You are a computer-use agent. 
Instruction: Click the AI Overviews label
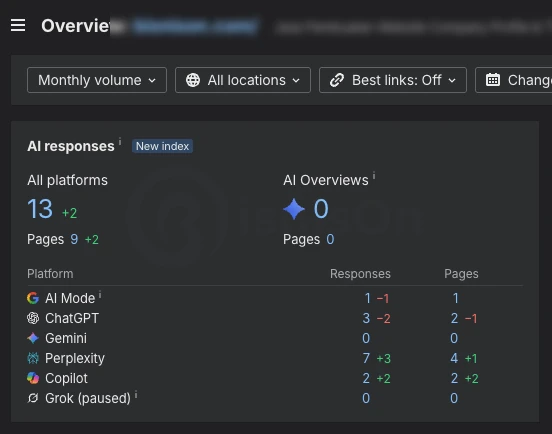(x=326, y=180)
